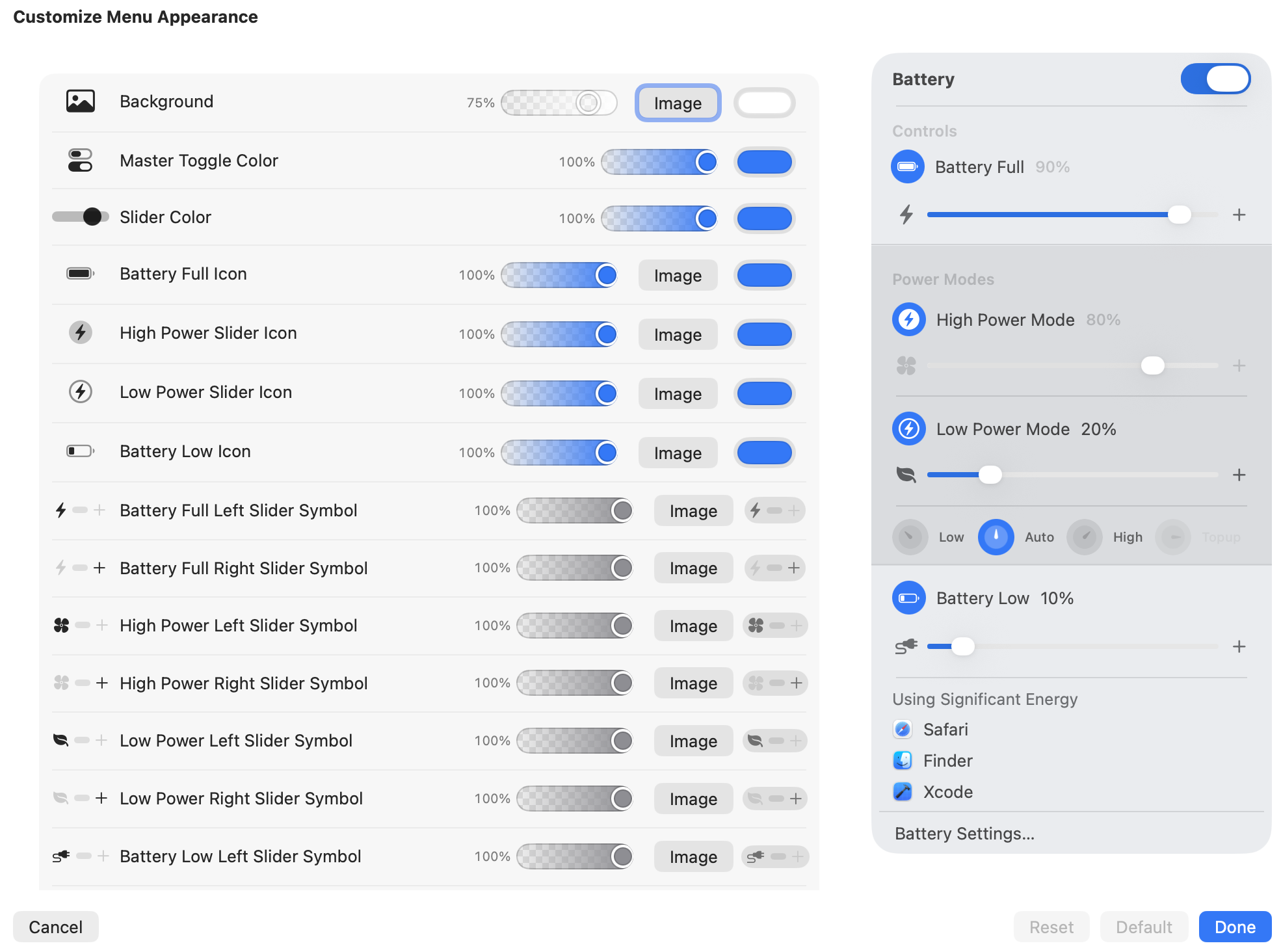Click Image button for Battery Full Icon
Image resolution: width=1281 pixels, height=952 pixels.
pyautogui.click(x=678, y=275)
